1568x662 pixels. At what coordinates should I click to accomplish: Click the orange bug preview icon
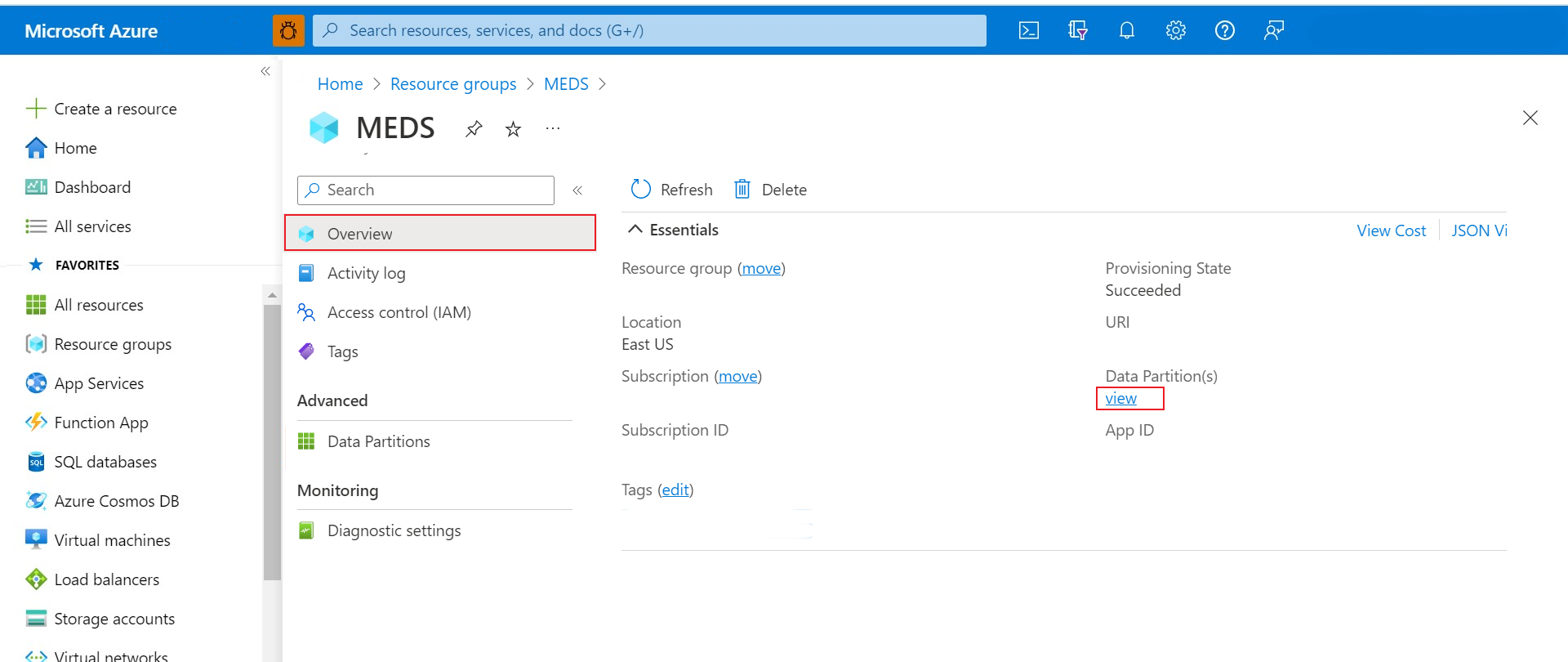288,30
